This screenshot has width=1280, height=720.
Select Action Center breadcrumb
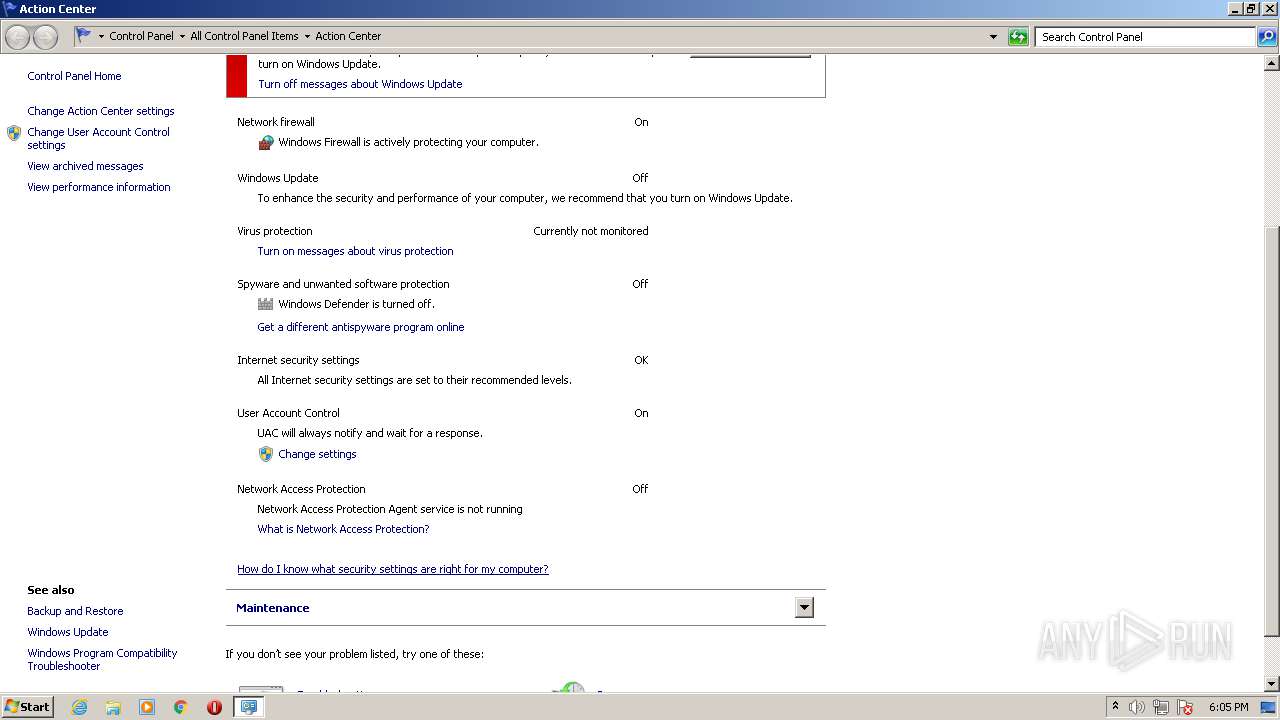348,36
